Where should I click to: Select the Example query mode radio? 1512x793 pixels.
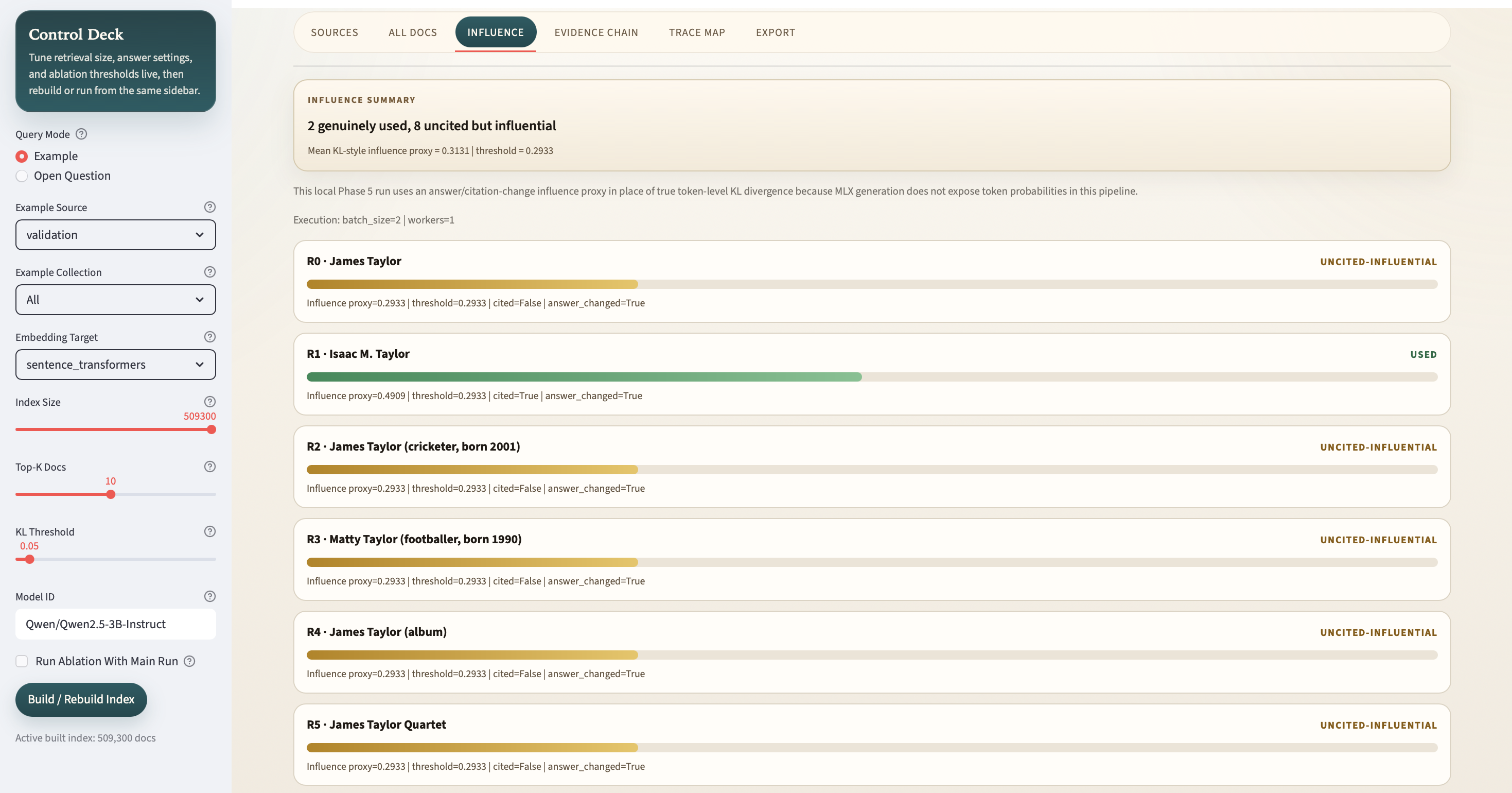coord(22,156)
